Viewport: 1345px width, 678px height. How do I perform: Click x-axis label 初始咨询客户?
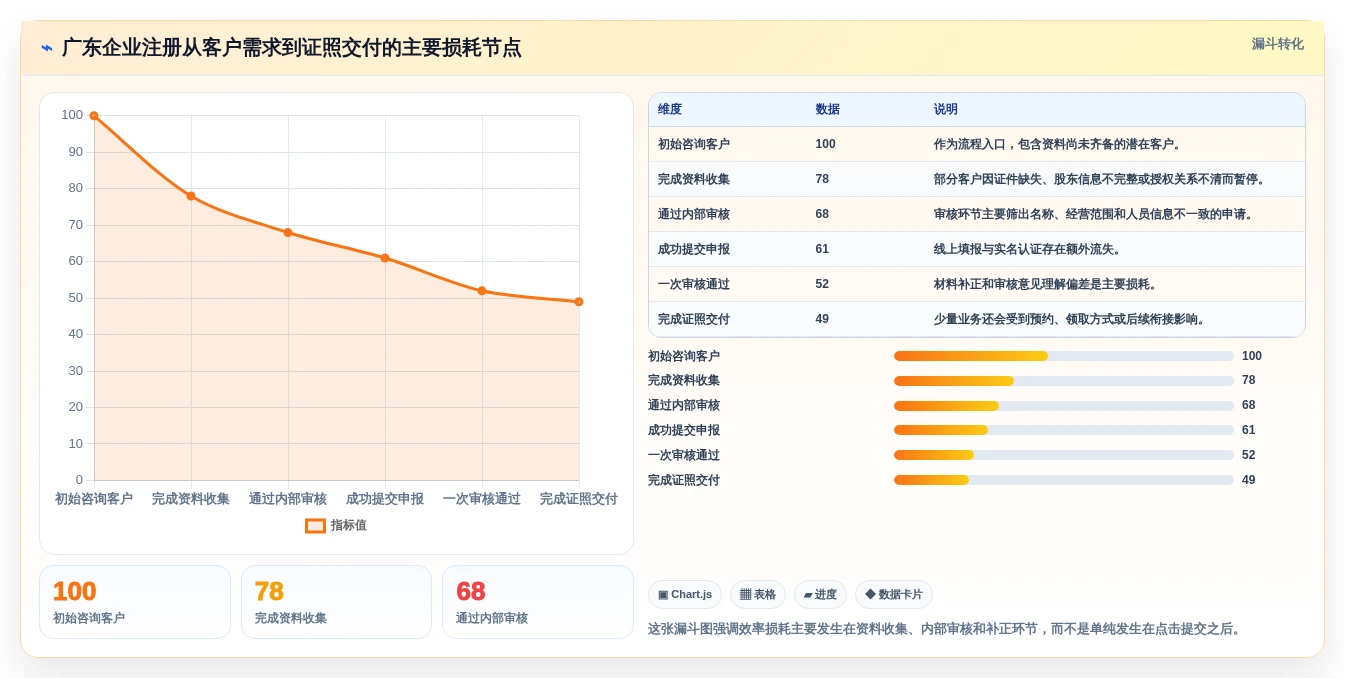94,499
